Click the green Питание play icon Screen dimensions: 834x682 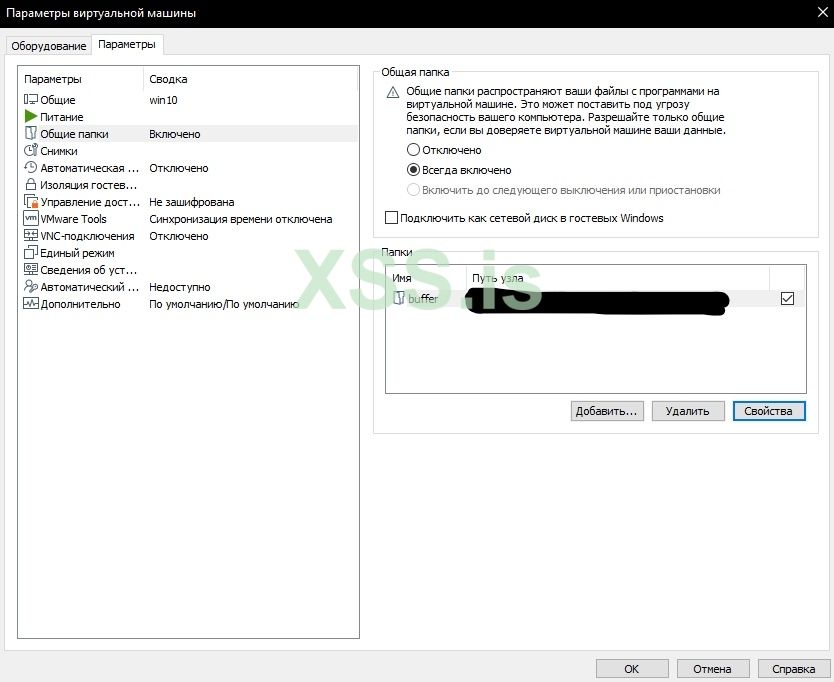click(31, 117)
